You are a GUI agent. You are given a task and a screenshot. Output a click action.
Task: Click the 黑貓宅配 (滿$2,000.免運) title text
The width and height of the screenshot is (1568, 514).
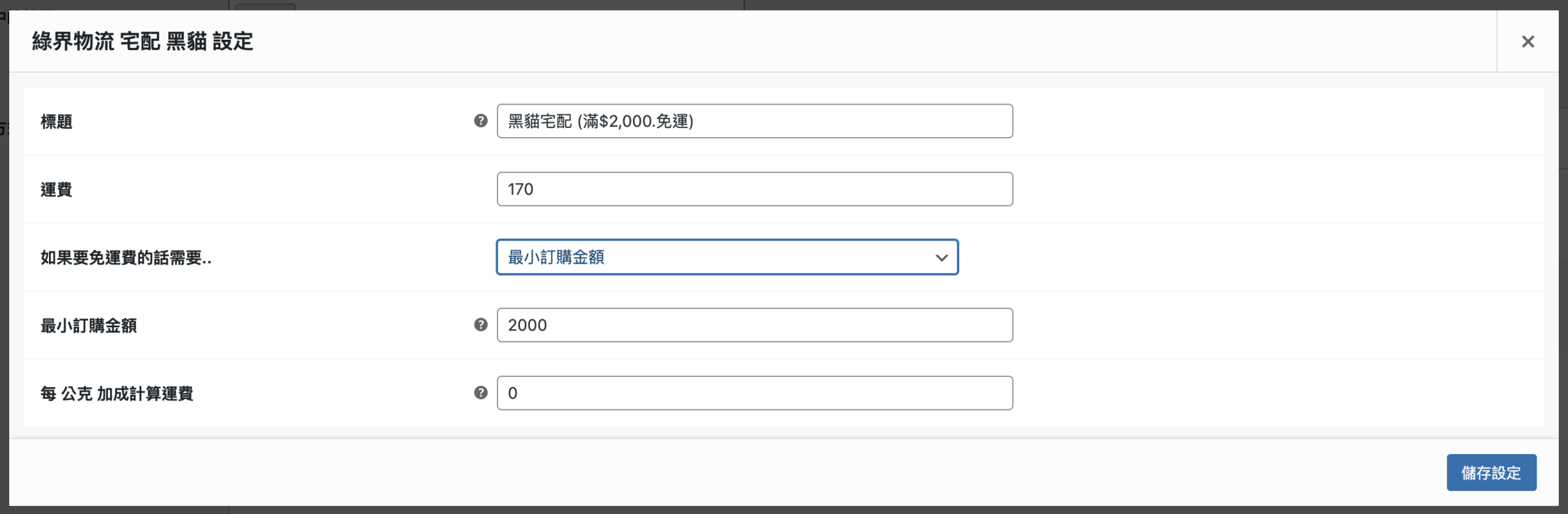(x=600, y=121)
